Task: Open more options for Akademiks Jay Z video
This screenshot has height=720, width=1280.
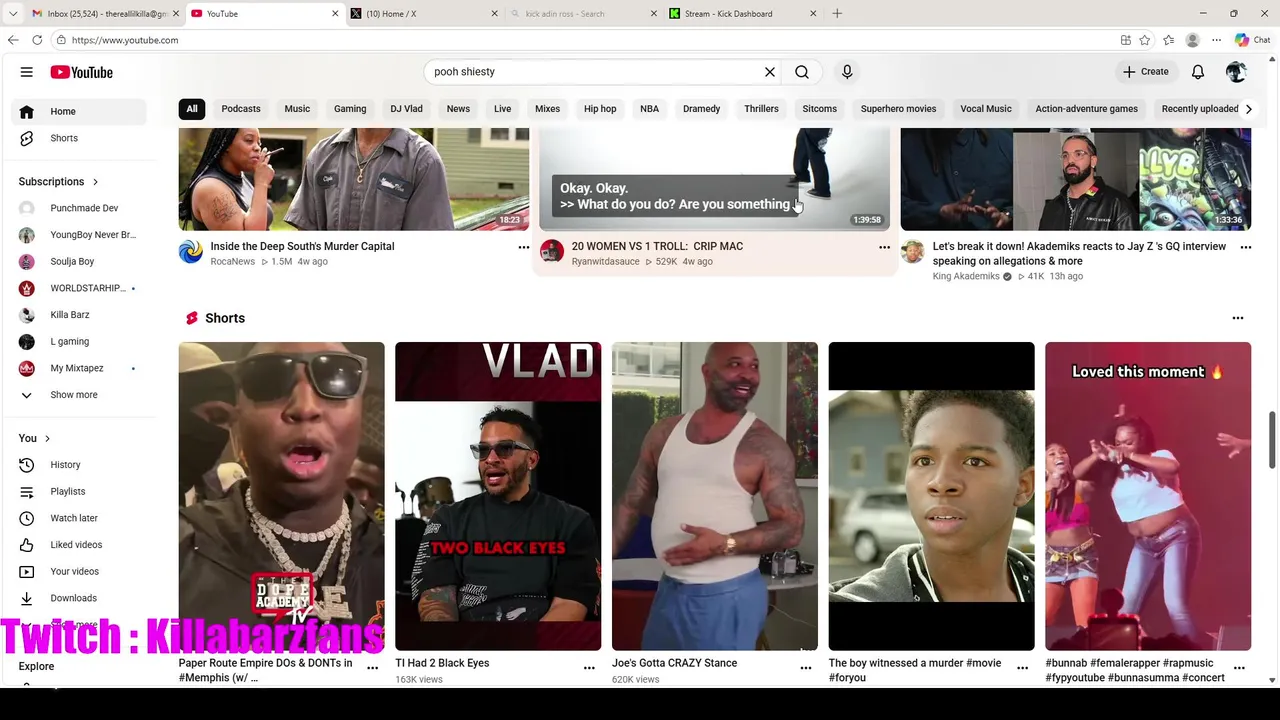Action: [1245, 247]
